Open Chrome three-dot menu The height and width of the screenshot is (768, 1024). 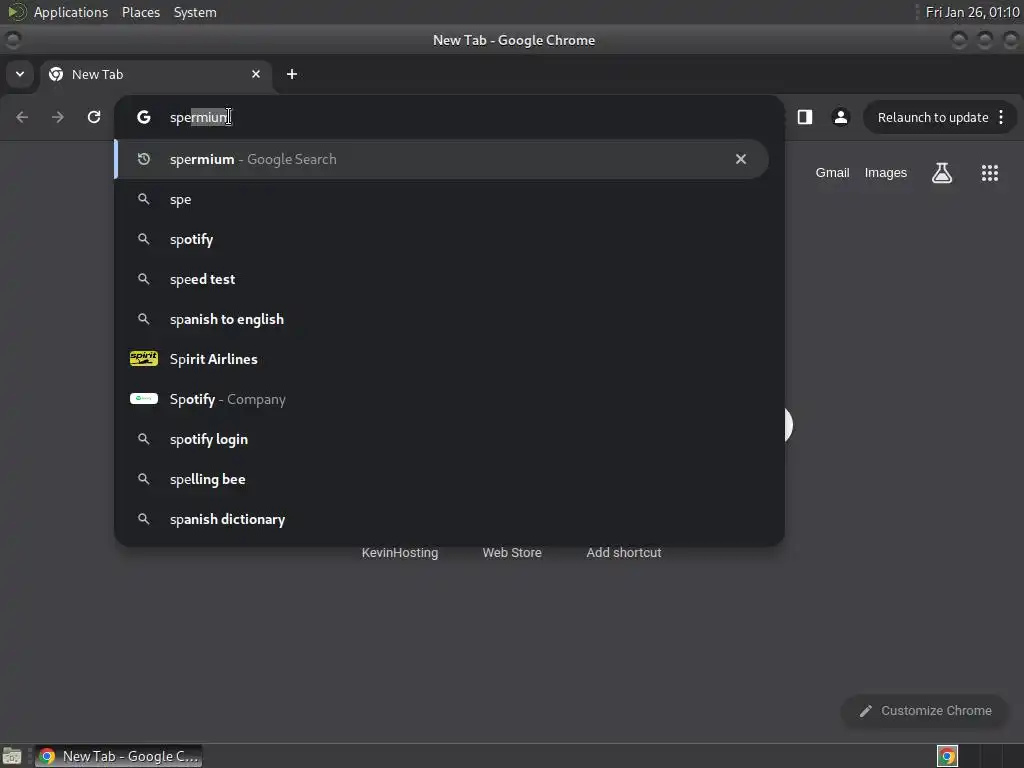click(1001, 118)
